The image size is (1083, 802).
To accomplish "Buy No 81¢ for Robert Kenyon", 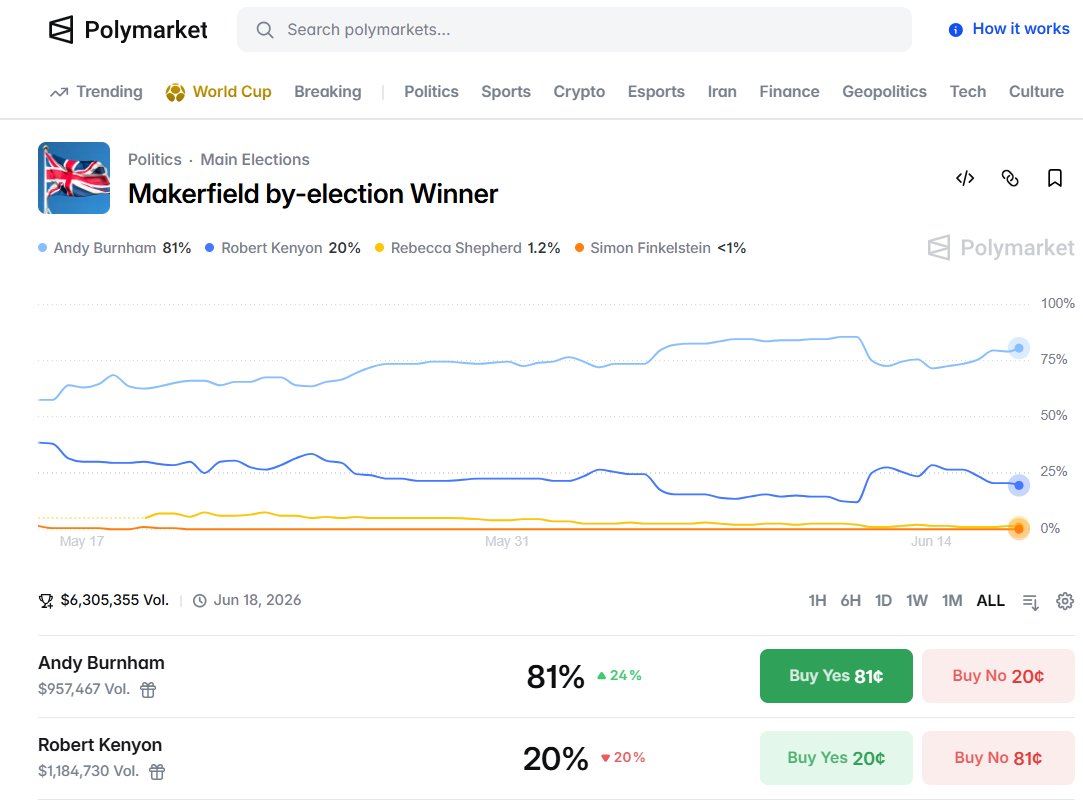I will (998, 758).
